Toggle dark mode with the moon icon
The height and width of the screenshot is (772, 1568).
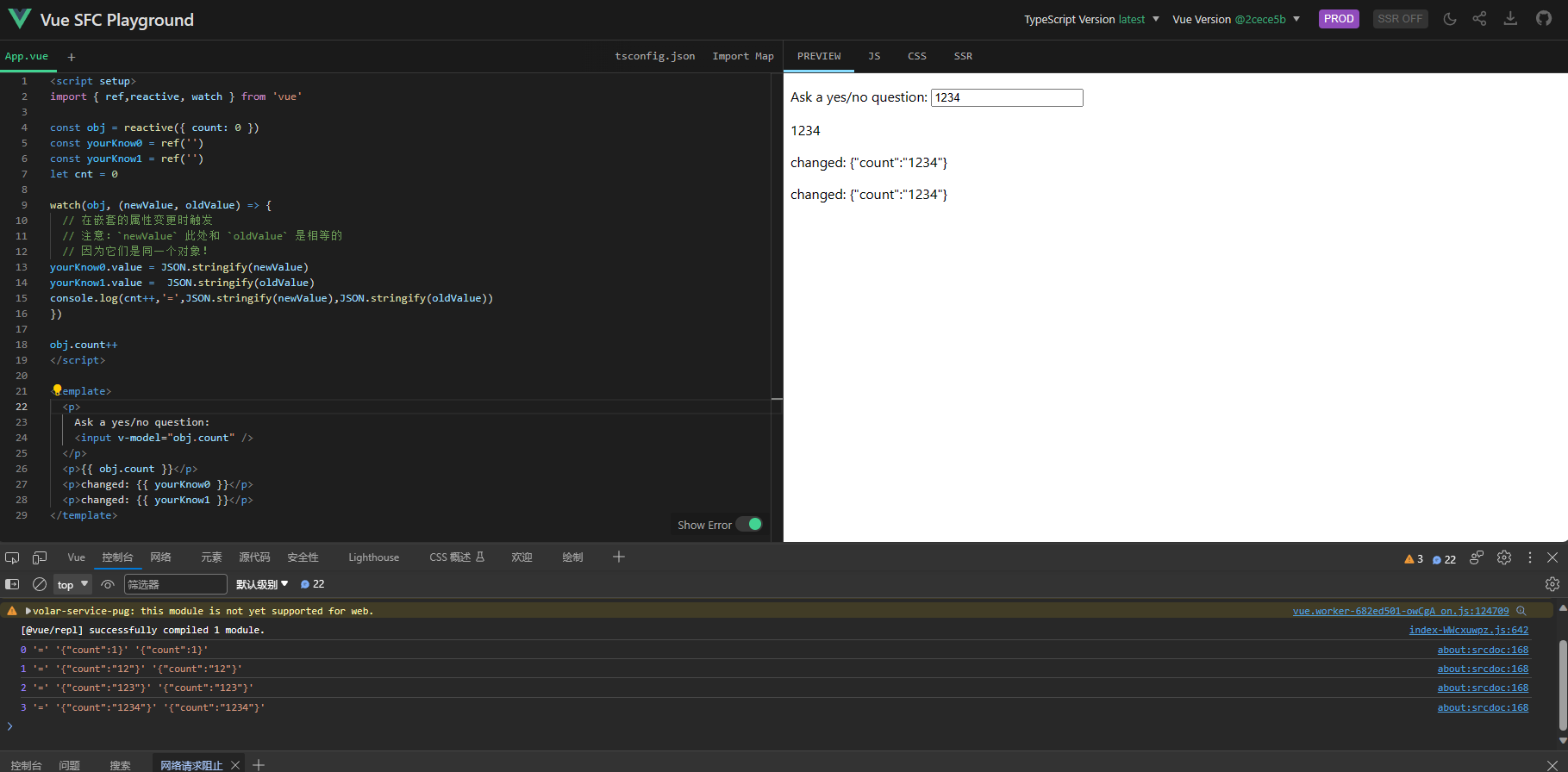pyautogui.click(x=1450, y=19)
